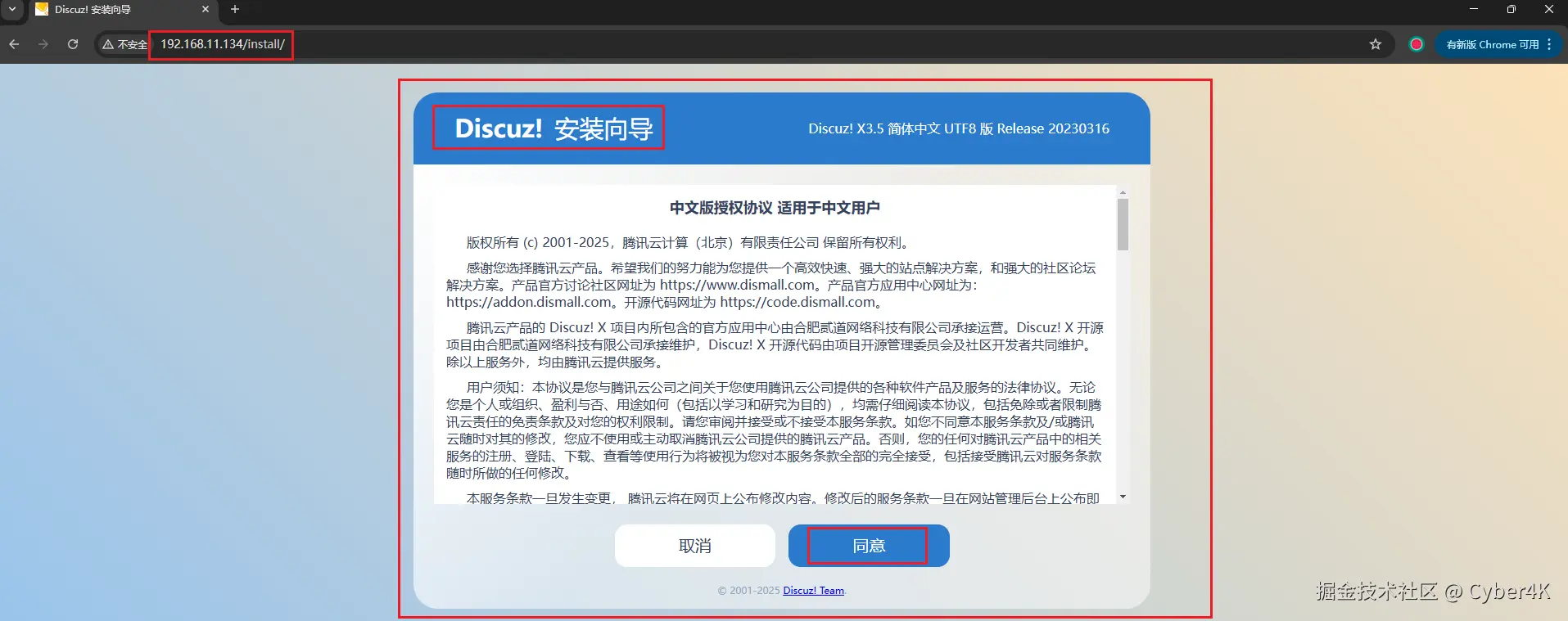Click the not-secure warning indicator

coord(124,44)
